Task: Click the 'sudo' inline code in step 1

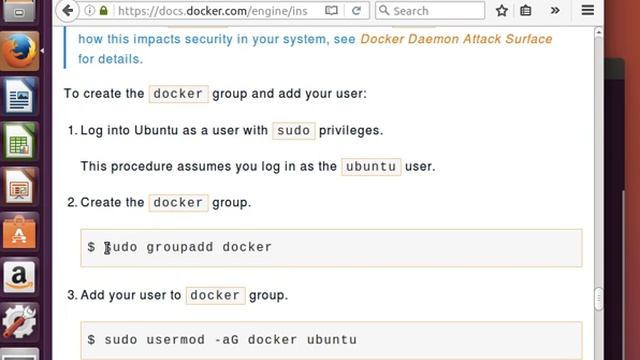Action: (x=293, y=131)
